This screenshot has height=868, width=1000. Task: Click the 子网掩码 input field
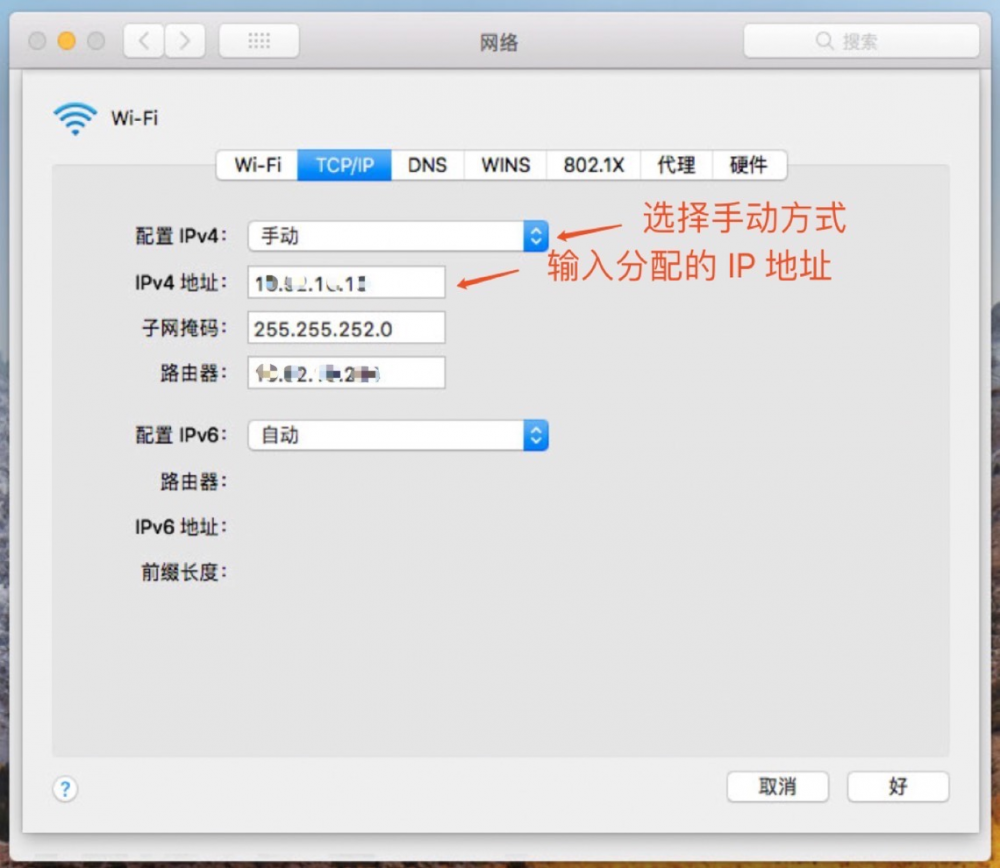click(345, 327)
